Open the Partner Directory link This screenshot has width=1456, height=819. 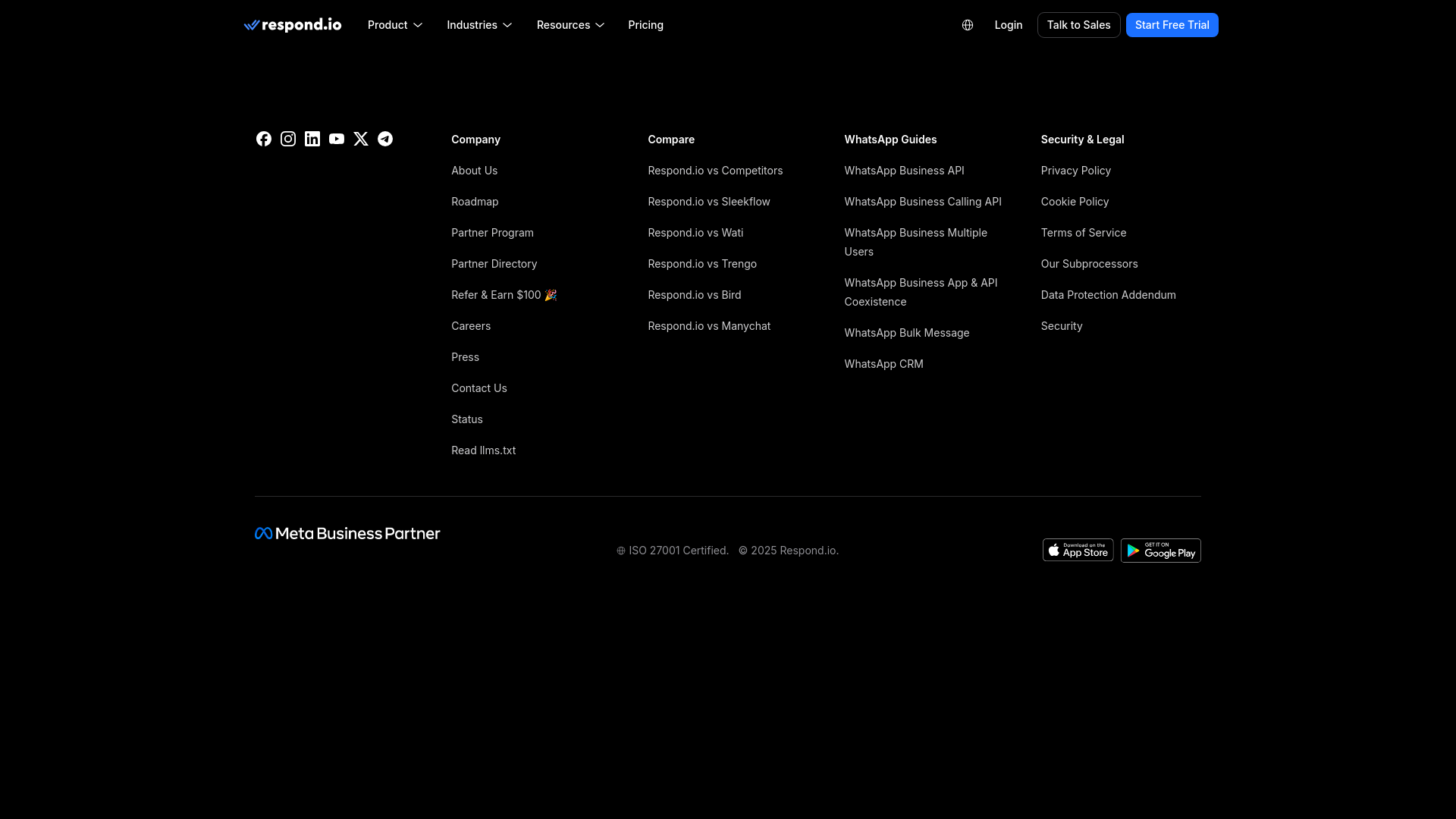click(x=494, y=264)
